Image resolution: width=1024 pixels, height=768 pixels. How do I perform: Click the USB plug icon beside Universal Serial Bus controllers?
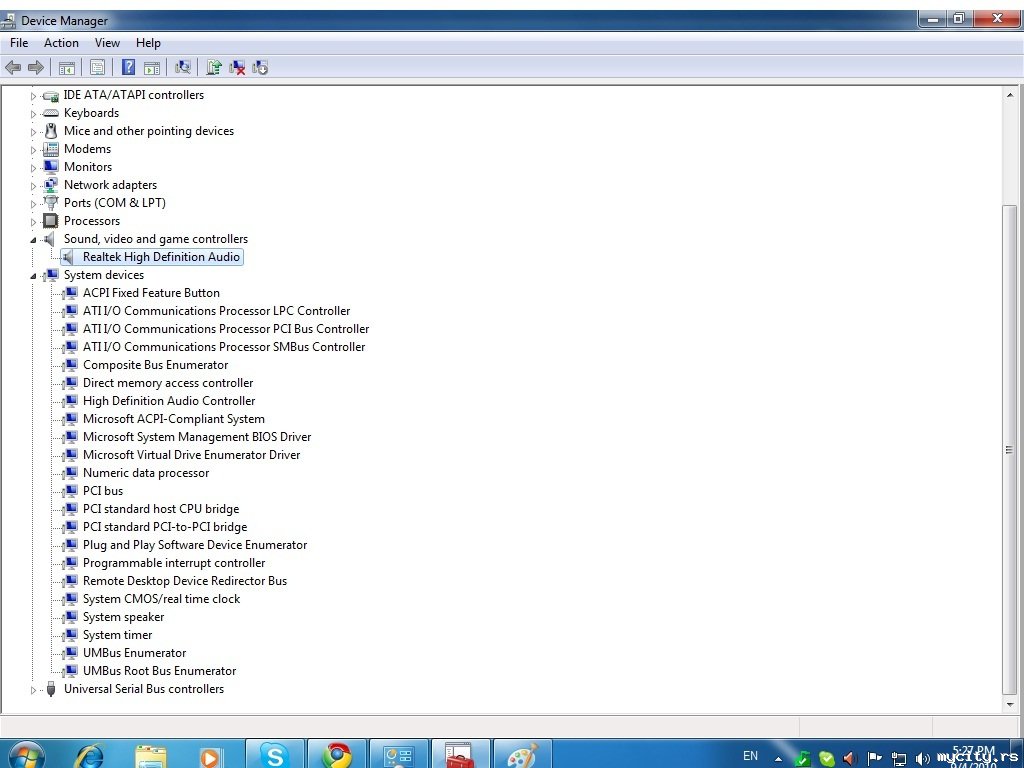[50, 689]
